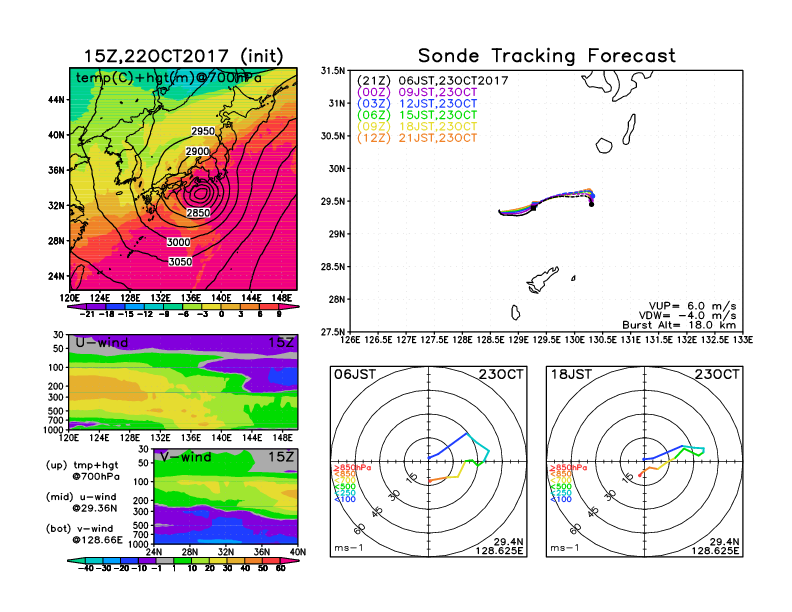The image size is (792, 612).
Task: Click the 2950 contour label
Action: coord(203,131)
